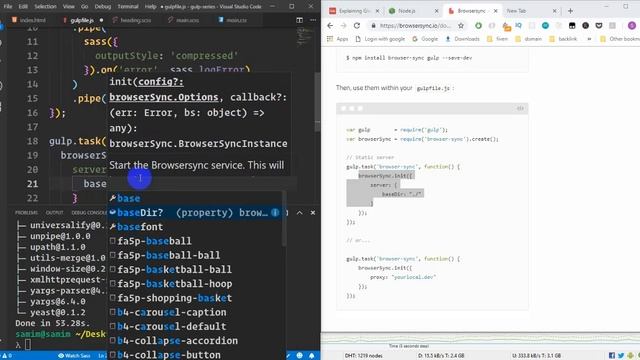Select the 'base' suggestion with wrench icon
The image size is (640, 360).
click(x=195, y=198)
